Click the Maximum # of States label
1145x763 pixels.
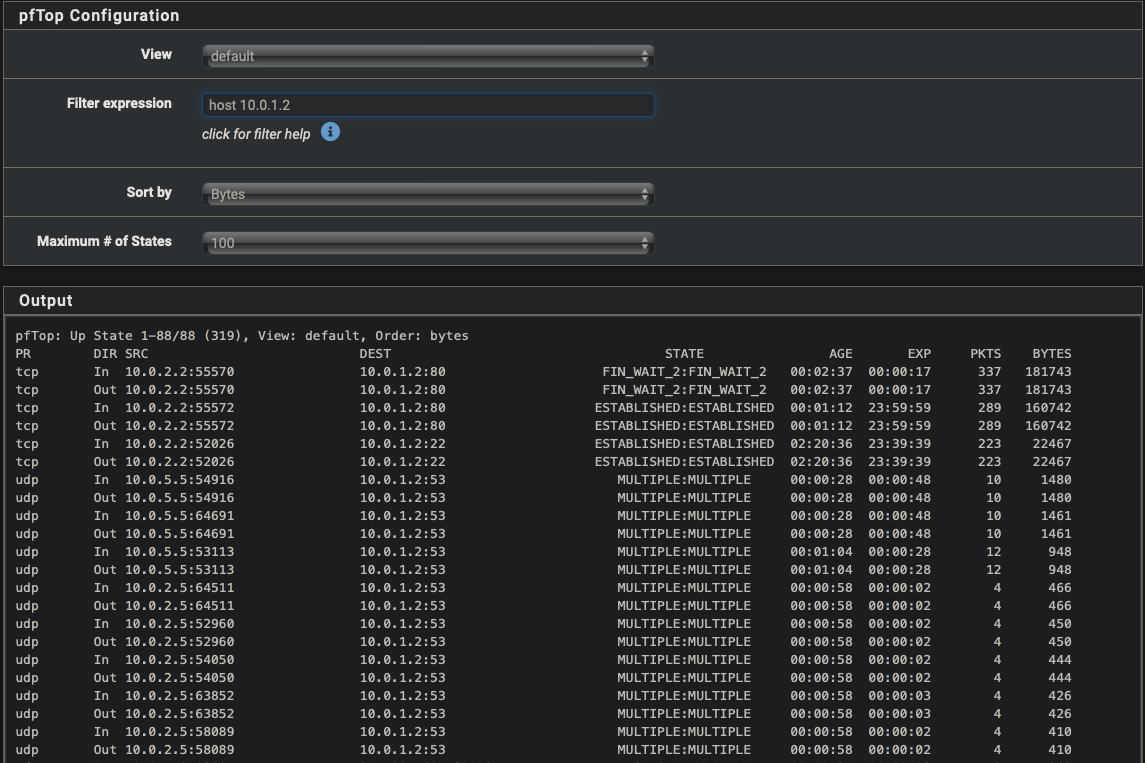(x=104, y=241)
